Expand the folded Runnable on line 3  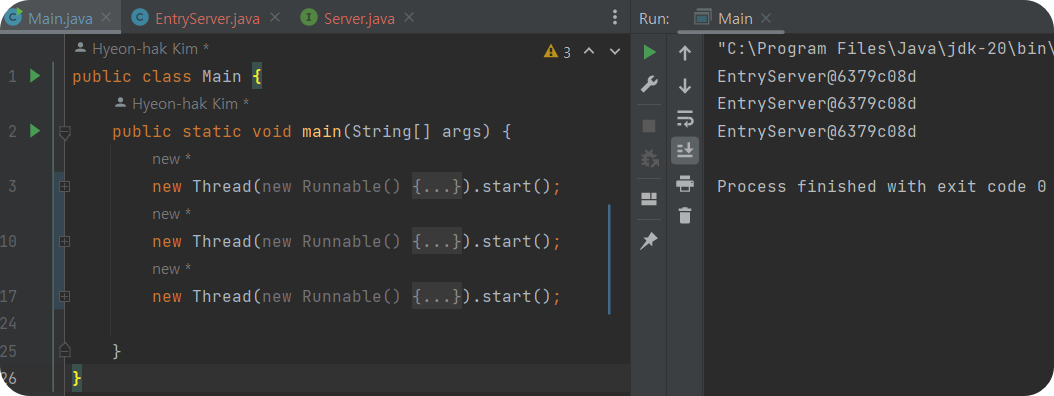pos(65,186)
